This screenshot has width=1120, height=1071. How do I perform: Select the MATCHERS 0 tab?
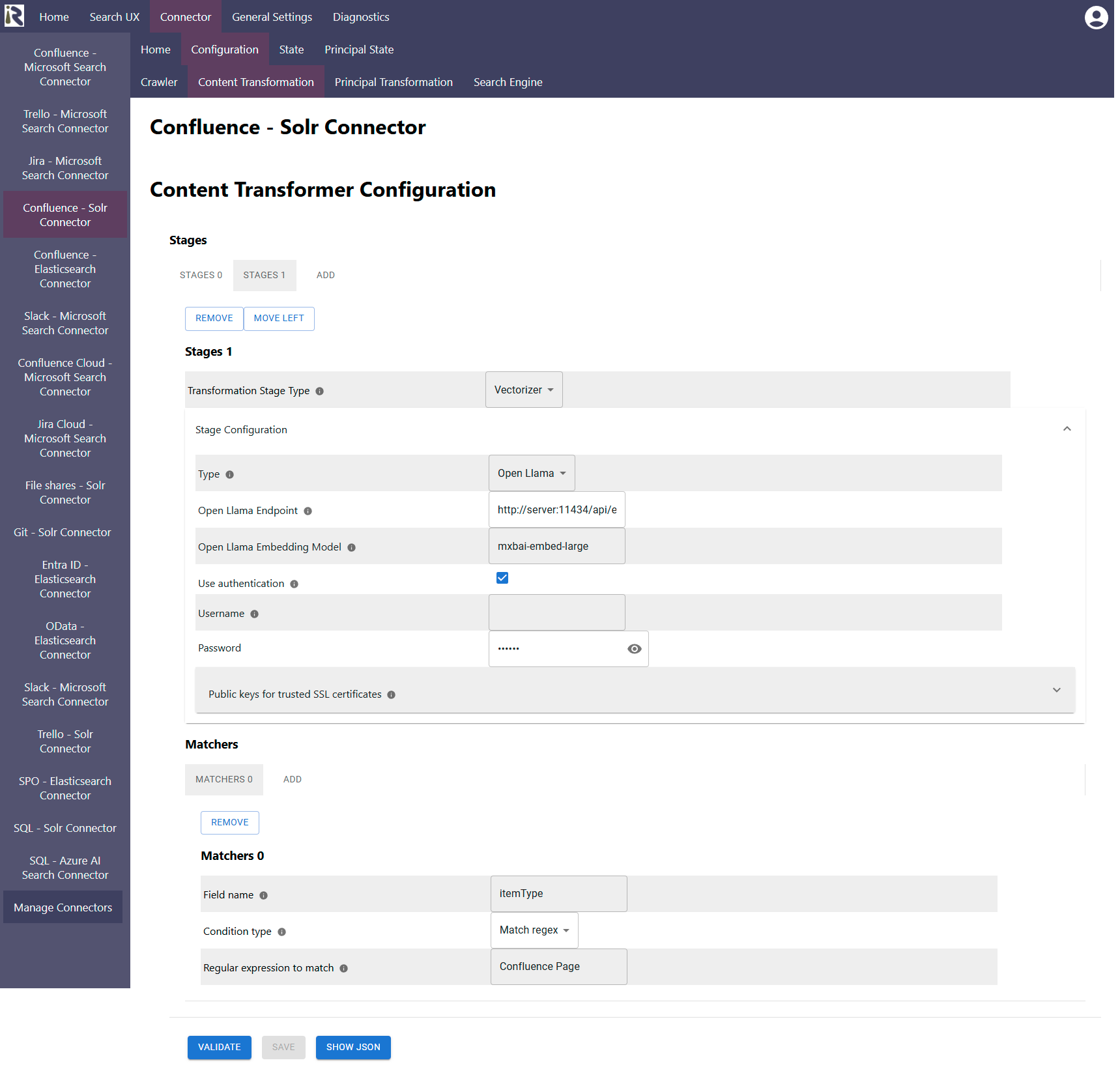224,780
